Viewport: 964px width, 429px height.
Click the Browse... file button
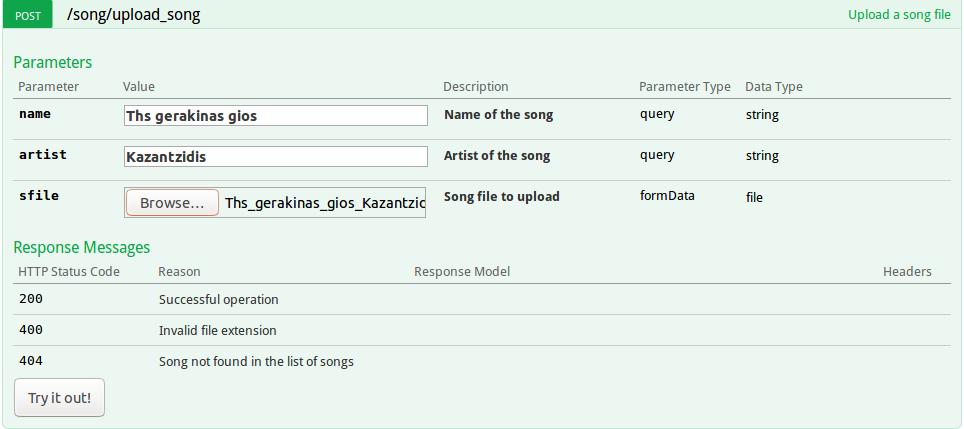pyautogui.click(x=172, y=203)
